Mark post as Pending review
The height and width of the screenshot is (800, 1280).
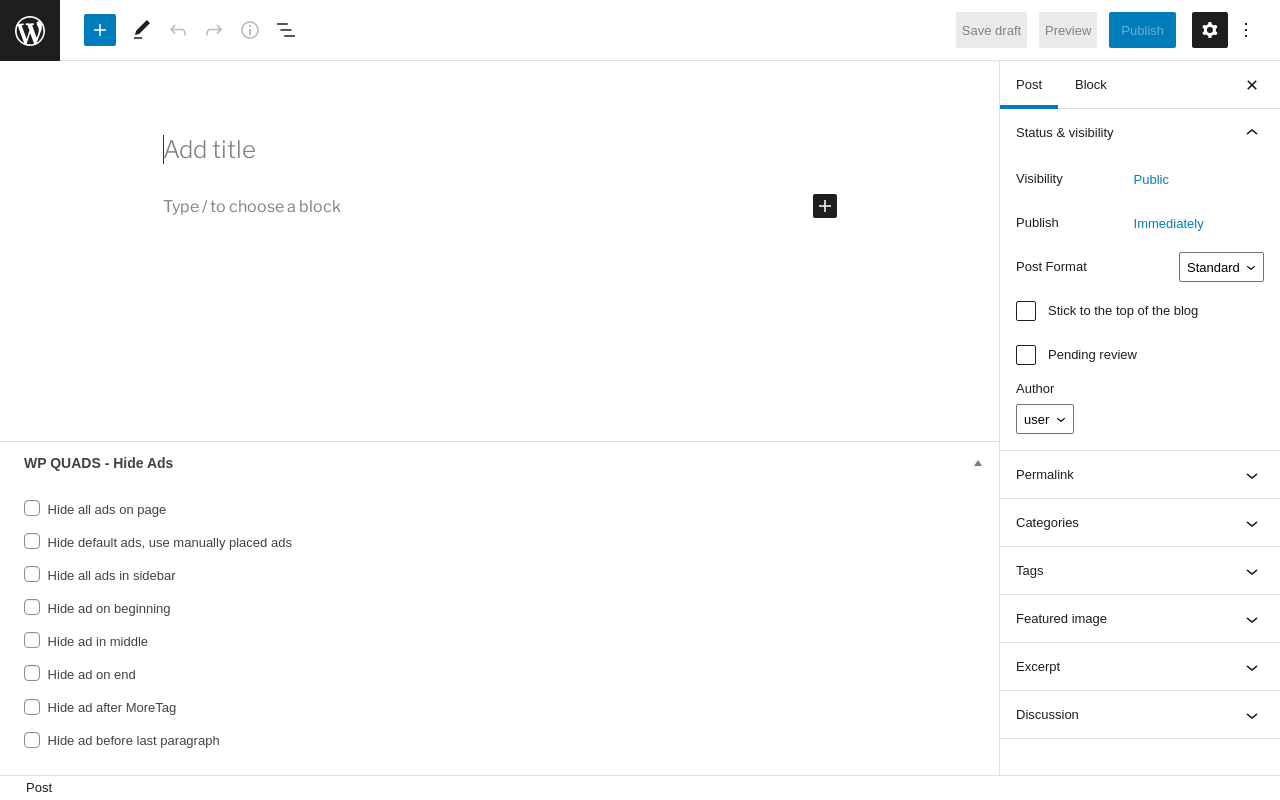(1026, 355)
